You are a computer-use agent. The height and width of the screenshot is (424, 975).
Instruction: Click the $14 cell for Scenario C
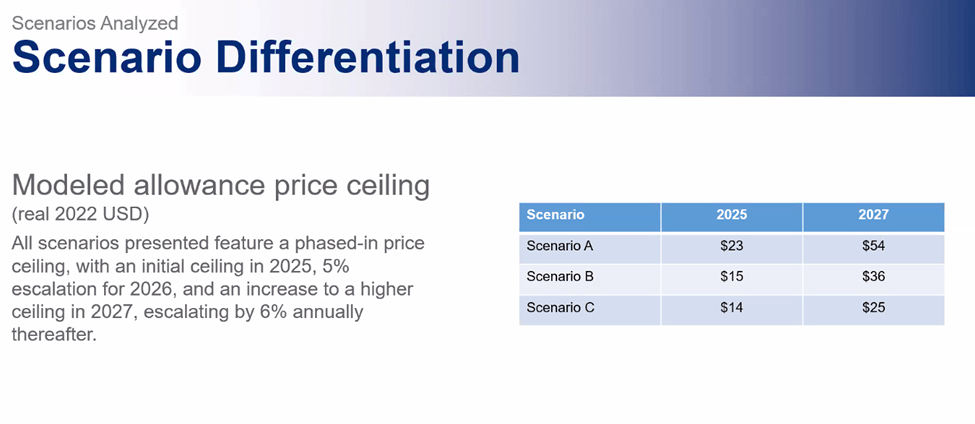(x=731, y=308)
